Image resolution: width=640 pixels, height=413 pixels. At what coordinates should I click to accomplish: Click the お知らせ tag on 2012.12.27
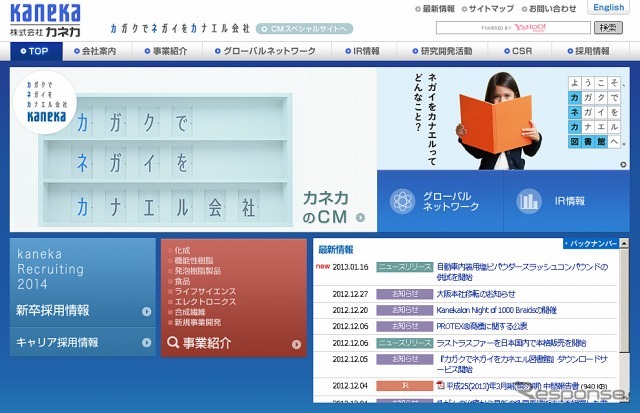coord(404,294)
